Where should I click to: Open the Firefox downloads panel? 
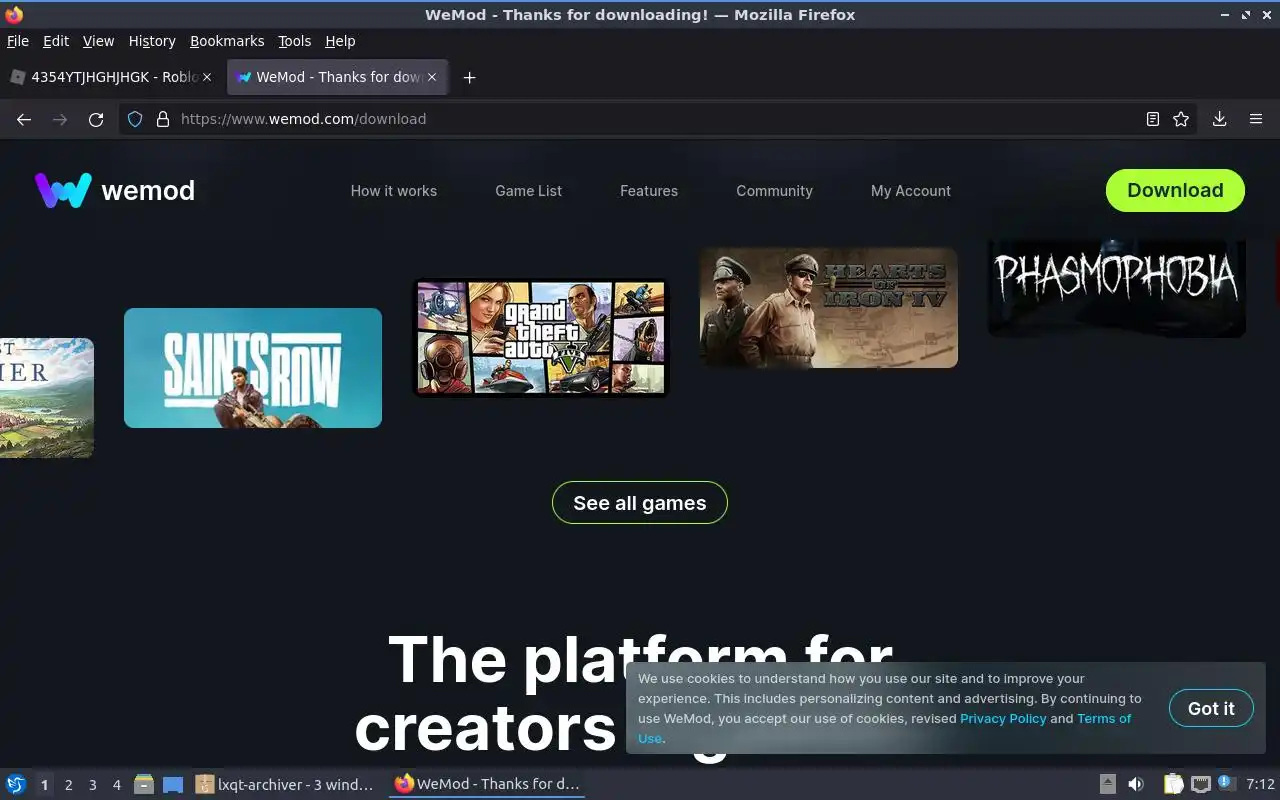(x=1220, y=119)
